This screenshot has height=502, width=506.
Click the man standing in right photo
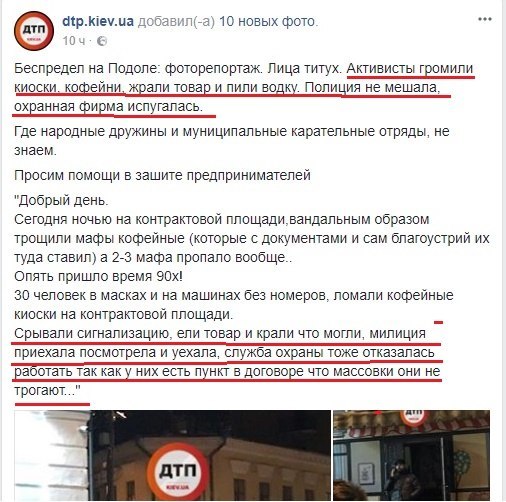(402, 480)
